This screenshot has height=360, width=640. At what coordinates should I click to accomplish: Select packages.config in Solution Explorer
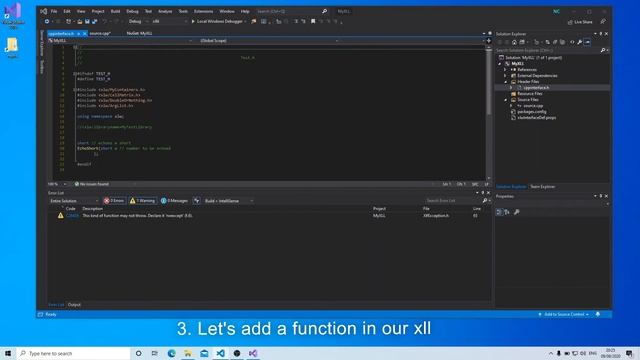click(x=531, y=111)
